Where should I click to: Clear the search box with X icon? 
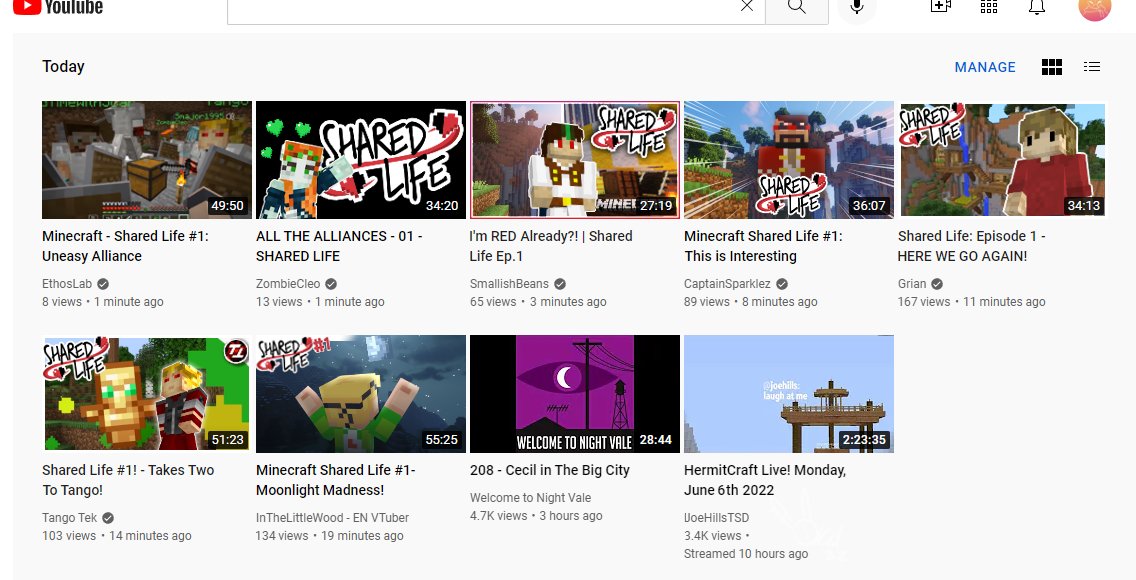tap(747, 7)
